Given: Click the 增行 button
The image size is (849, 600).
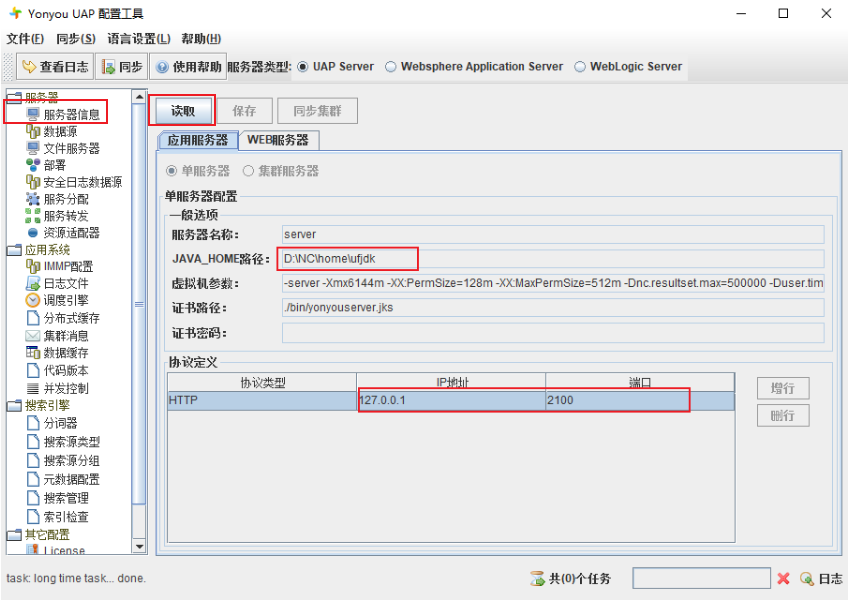Looking at the screenshot, I should (x=783, y=388).
